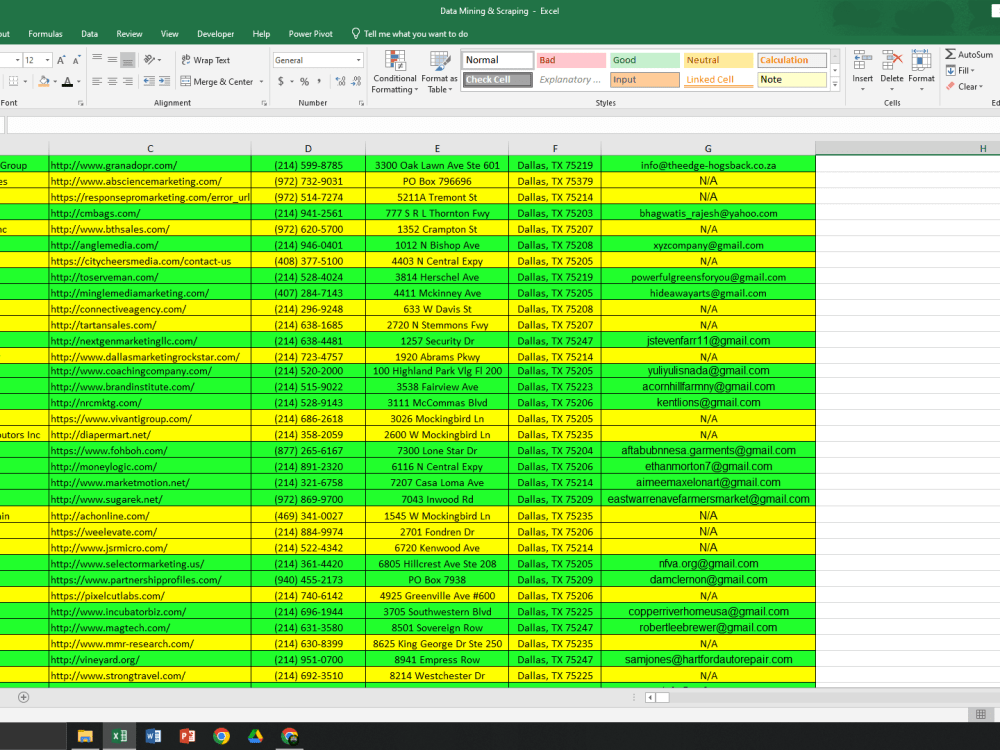The height and width of the screenshot is (750, 1000).
Task: Apply the fill color paint bucket
Action: (43, 82)
